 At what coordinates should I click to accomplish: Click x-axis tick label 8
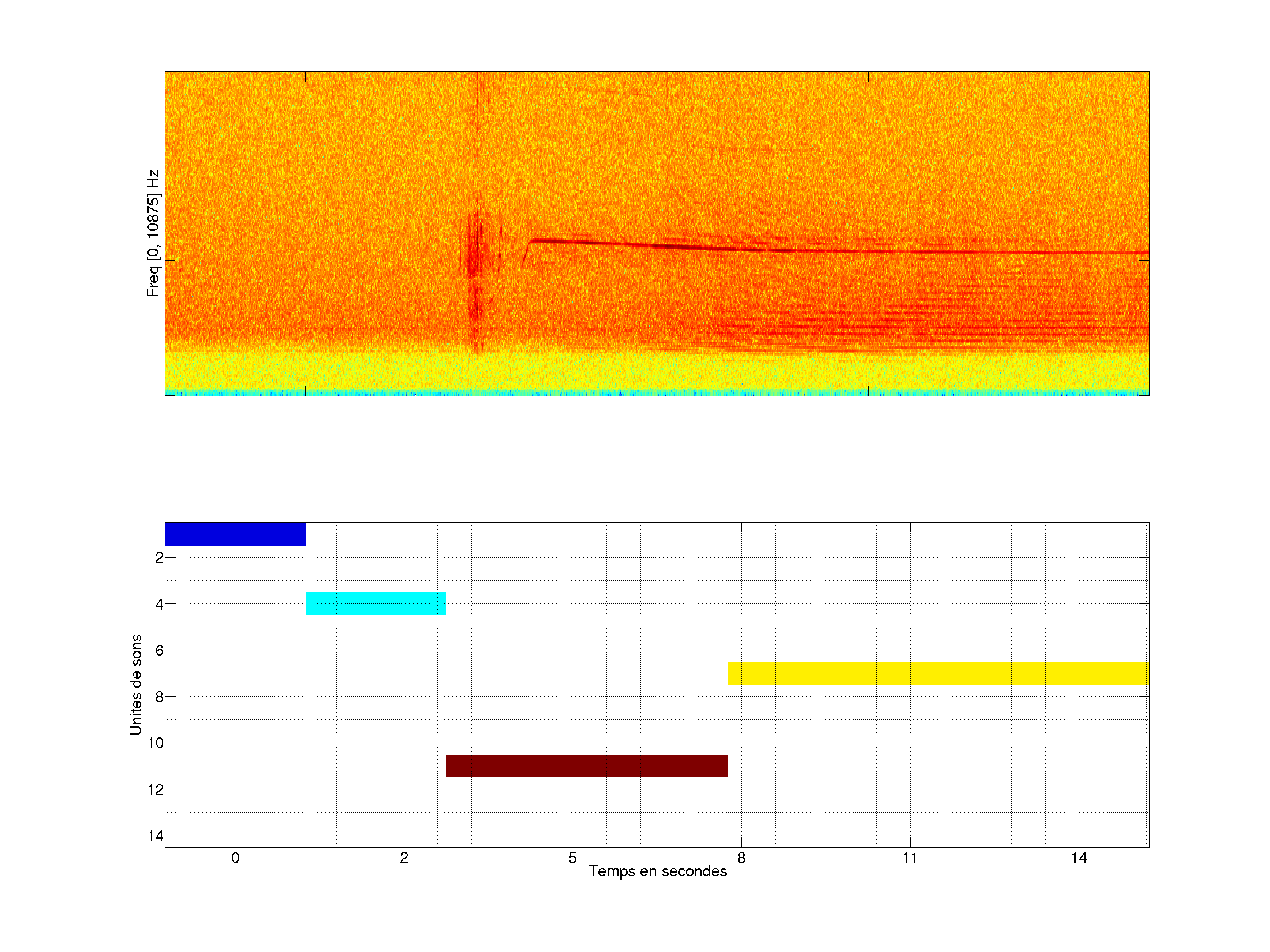pos(741,858)
